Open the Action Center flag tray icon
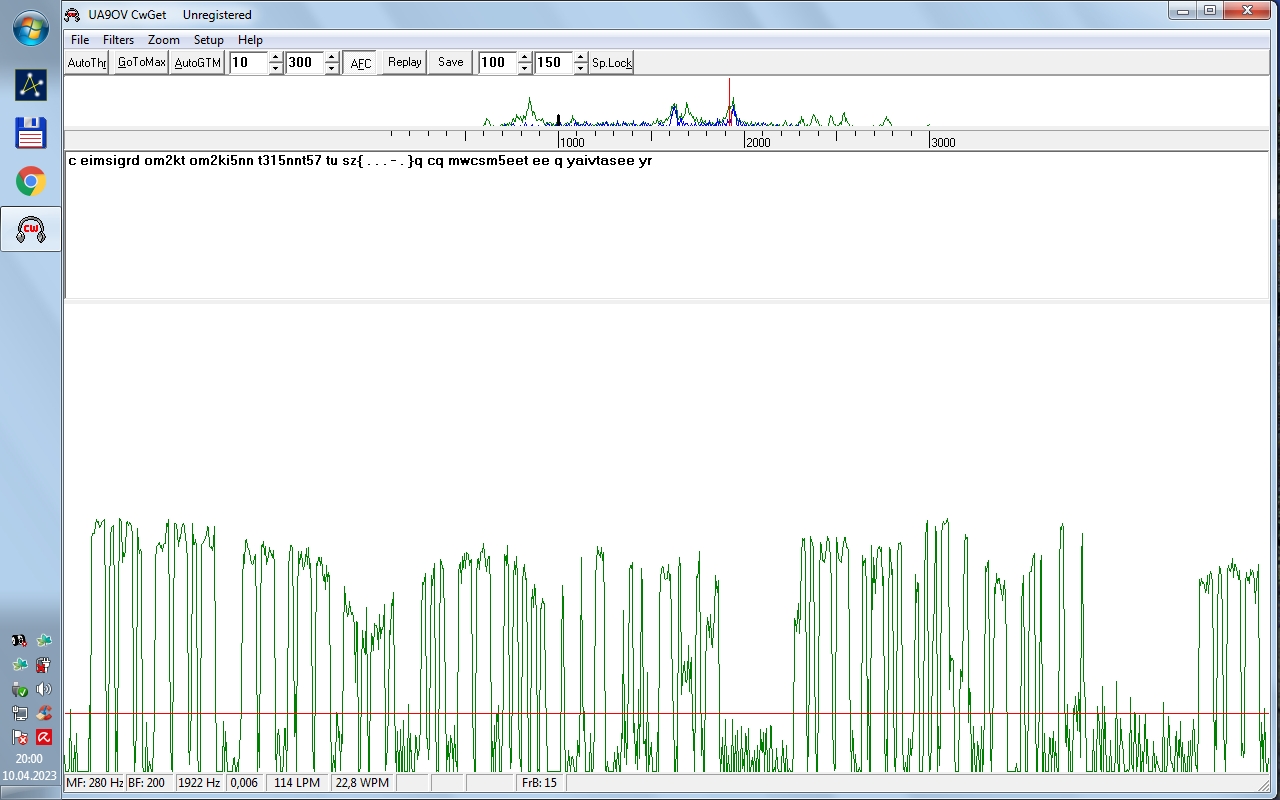The image size is (1280, 800). [19, 738]
